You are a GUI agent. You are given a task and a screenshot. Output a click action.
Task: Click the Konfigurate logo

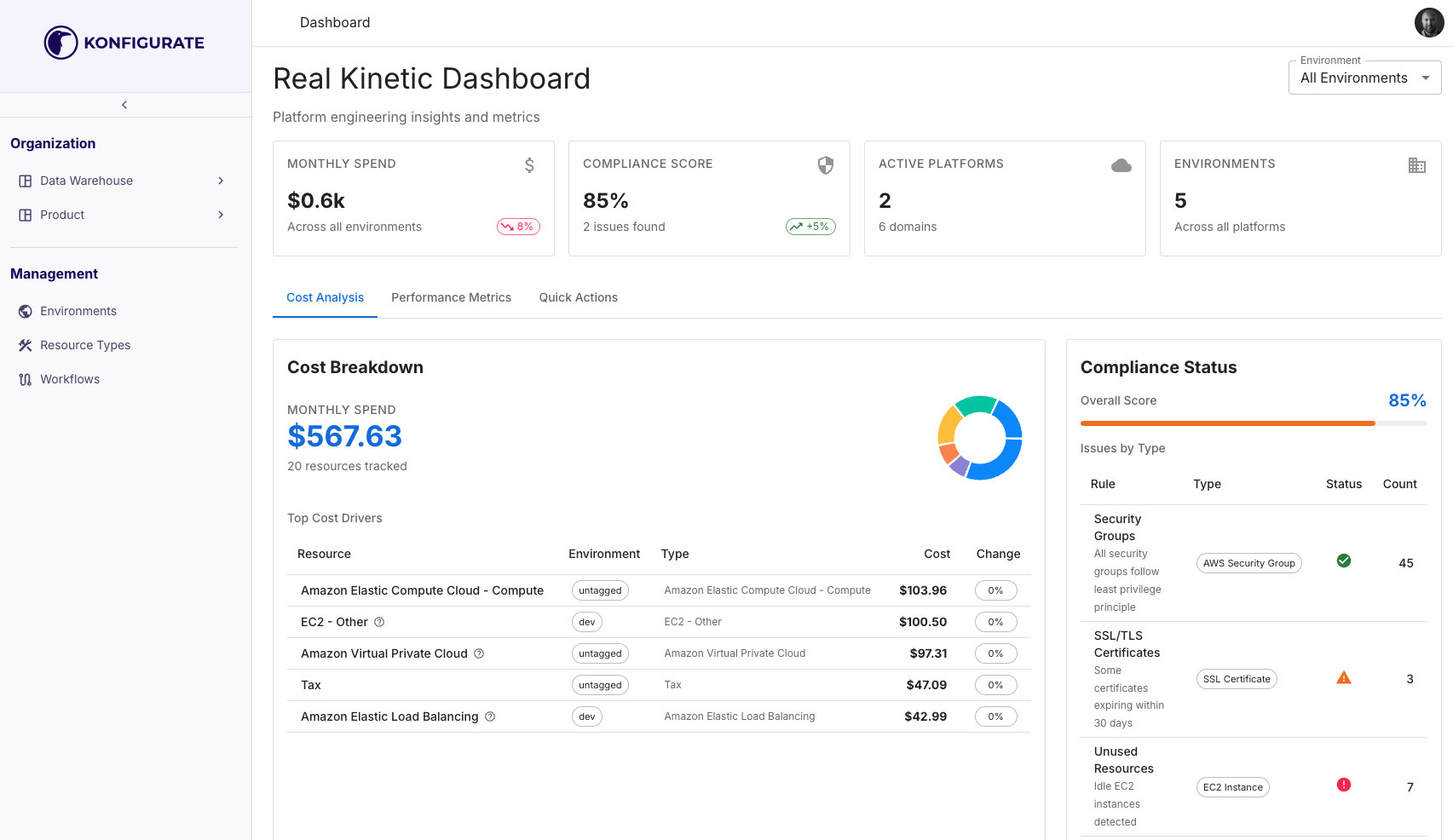[x=124, y=42]
